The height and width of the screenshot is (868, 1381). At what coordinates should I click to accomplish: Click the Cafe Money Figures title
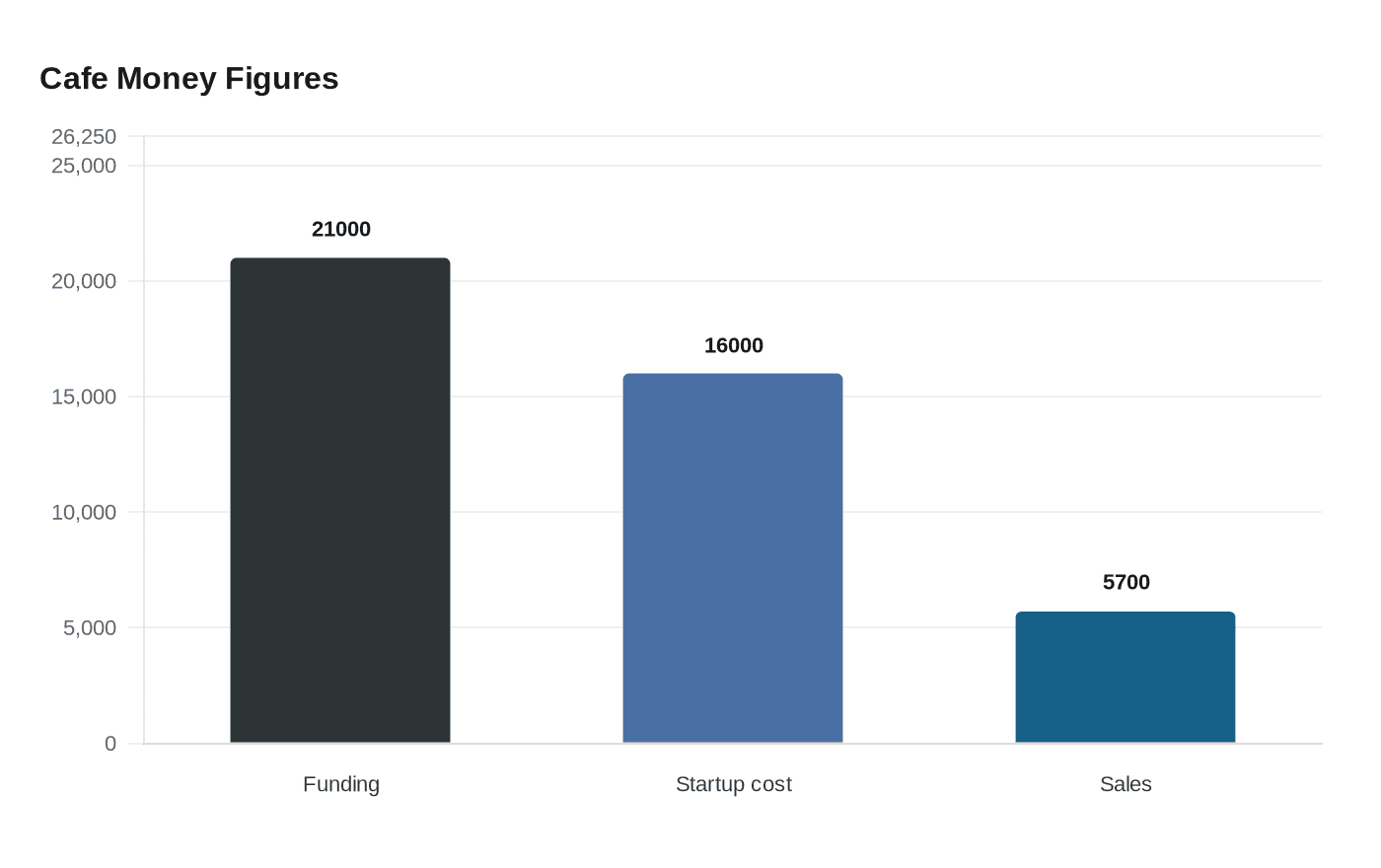189,78
